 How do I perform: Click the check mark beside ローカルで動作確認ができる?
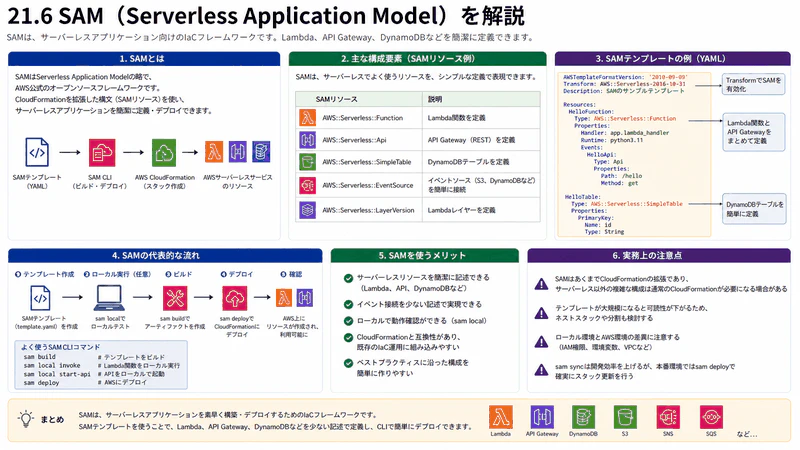coord(348,321)
